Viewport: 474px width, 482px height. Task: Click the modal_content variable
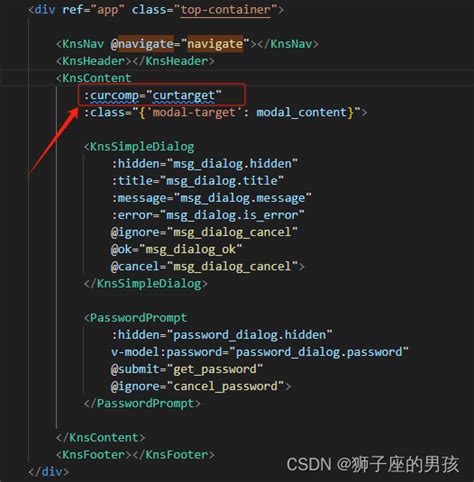pyautogui.click(x=302, y=113)
